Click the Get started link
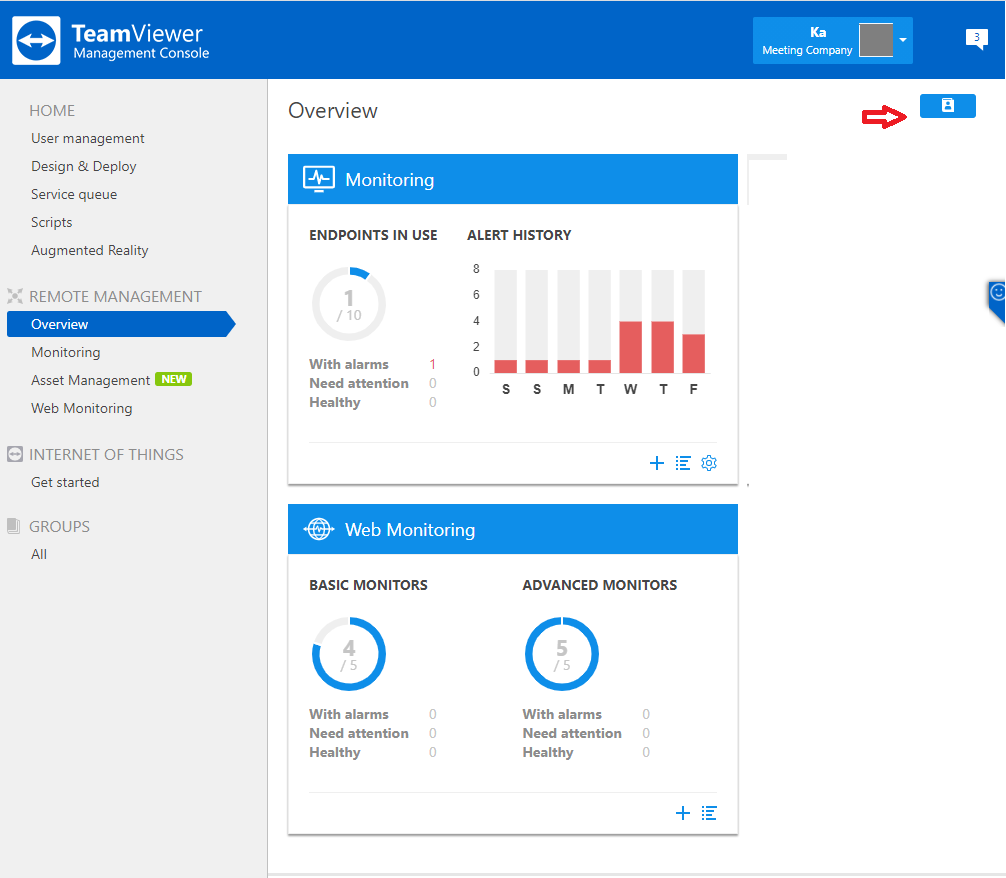Viewport: 1006px width, 878px height. (65, 482)
